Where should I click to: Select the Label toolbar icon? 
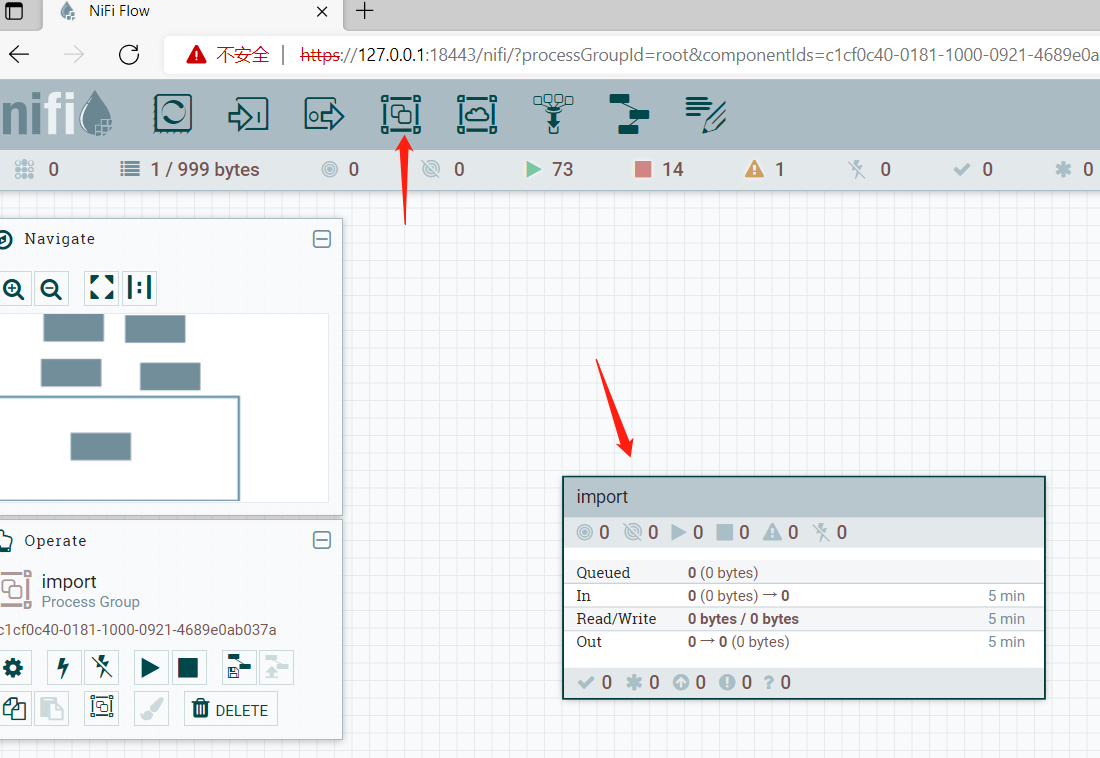tap(705, 115)
